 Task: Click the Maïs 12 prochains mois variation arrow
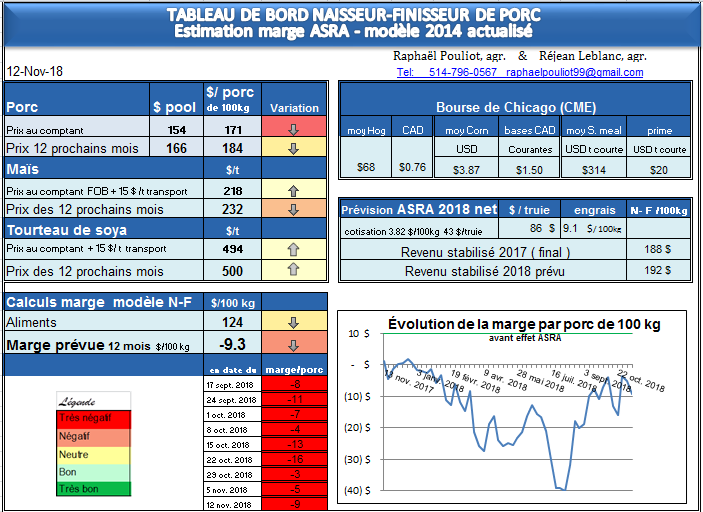[x=294, y=209]
